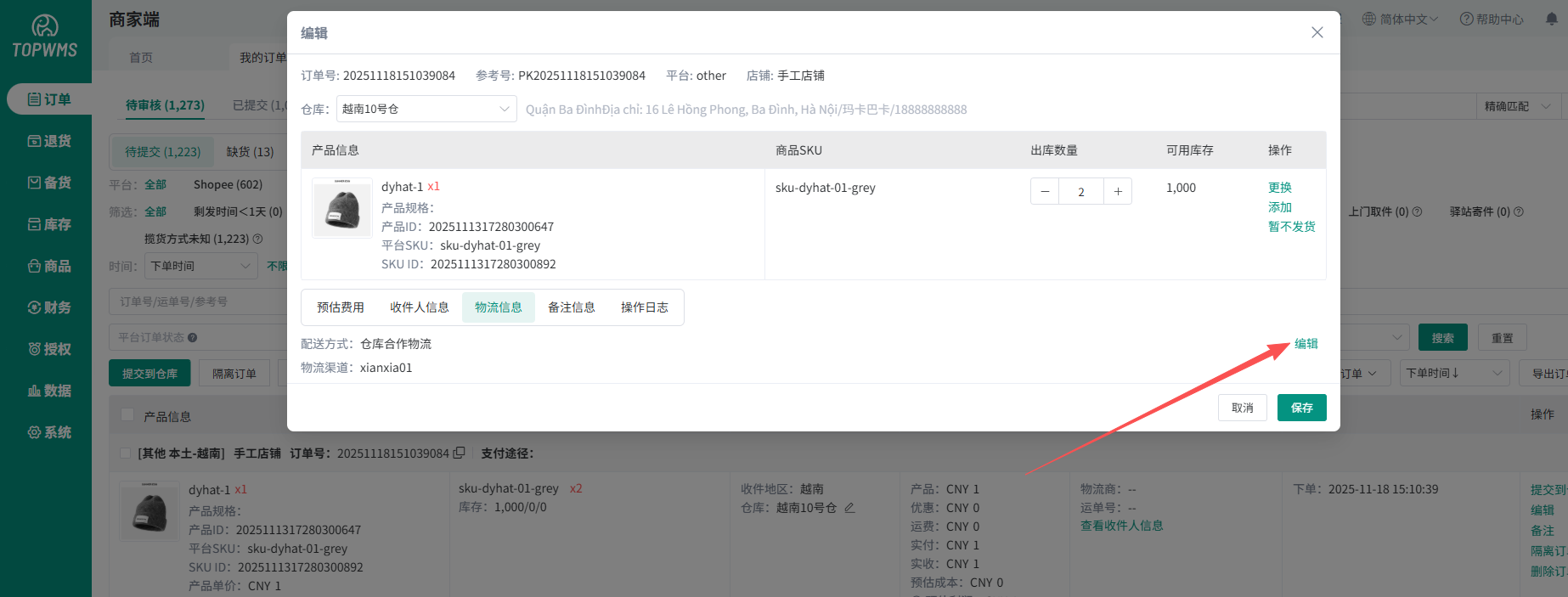
Task: Tick the select-all checkbox in 产品信息 header
Action: (x=127, y=414)
